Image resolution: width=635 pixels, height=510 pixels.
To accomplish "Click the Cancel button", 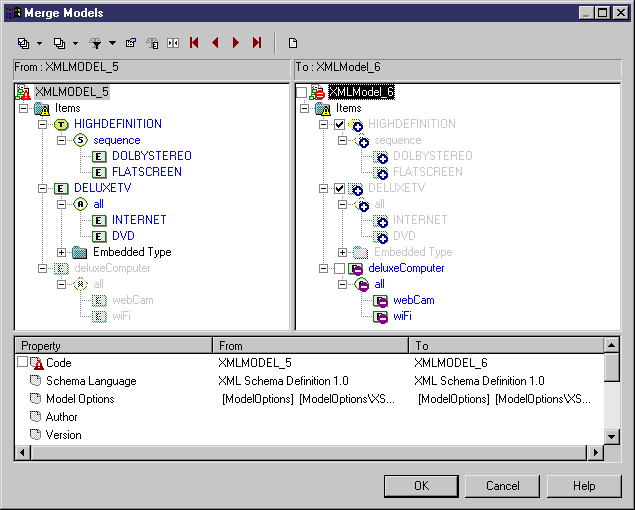I will pyautogui.click(x=502, y=486).
